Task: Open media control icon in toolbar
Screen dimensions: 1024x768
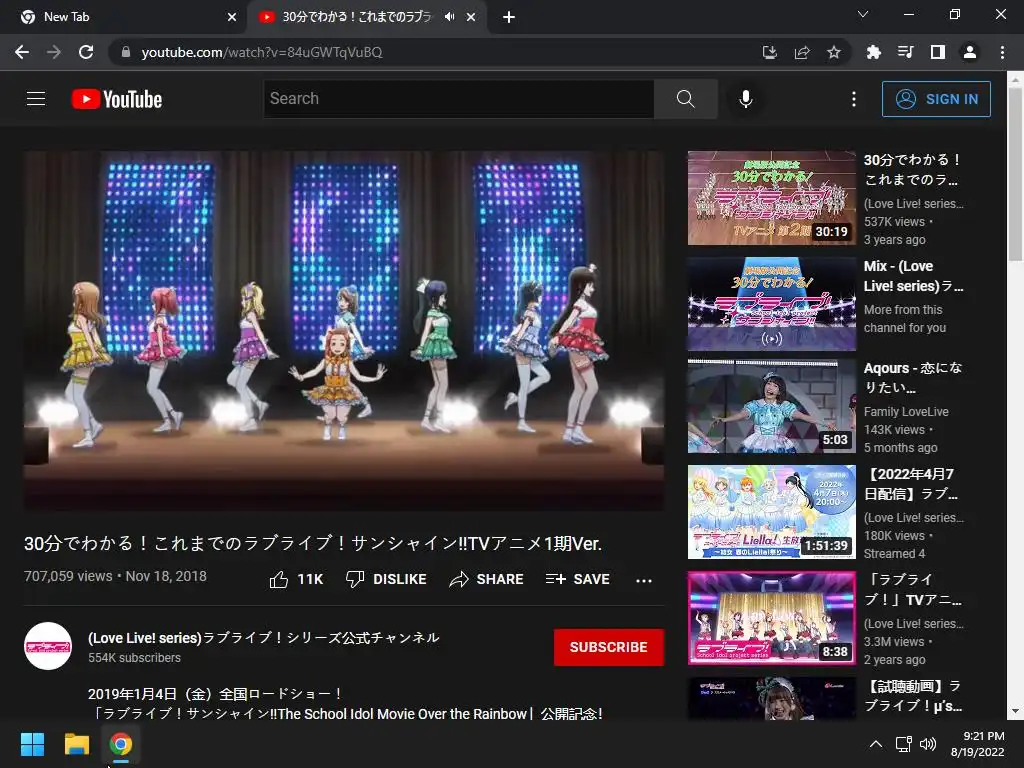Action: click(905, 52)
